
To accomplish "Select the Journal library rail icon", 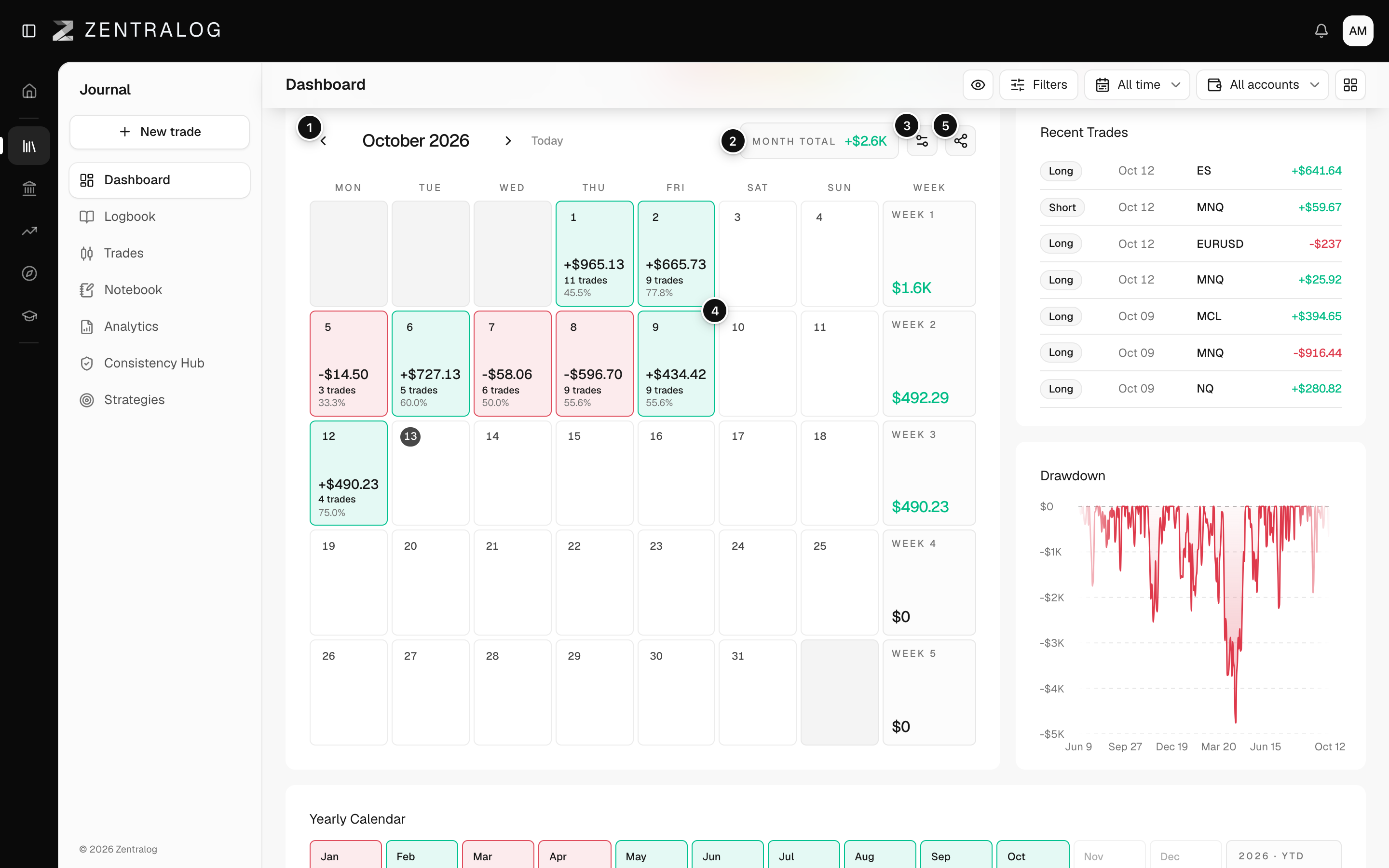I will point(29,146).
